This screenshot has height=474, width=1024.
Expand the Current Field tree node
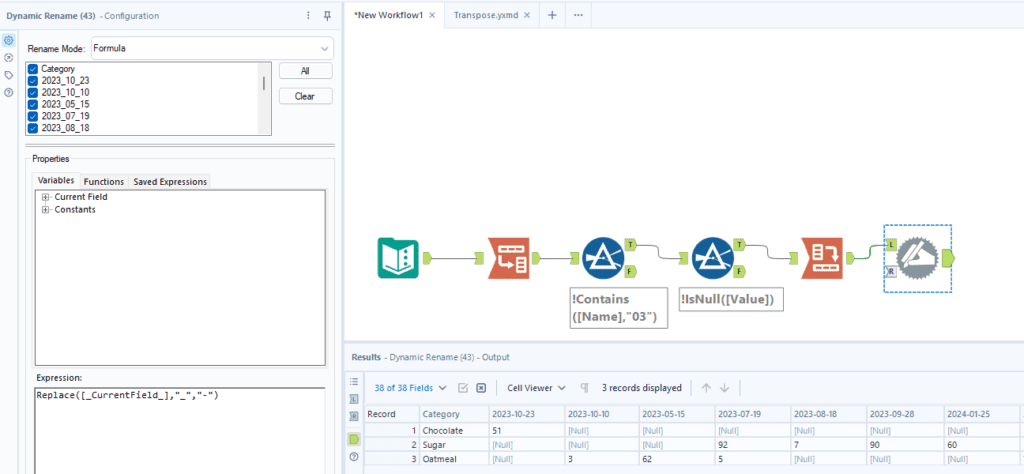[45, 197]
